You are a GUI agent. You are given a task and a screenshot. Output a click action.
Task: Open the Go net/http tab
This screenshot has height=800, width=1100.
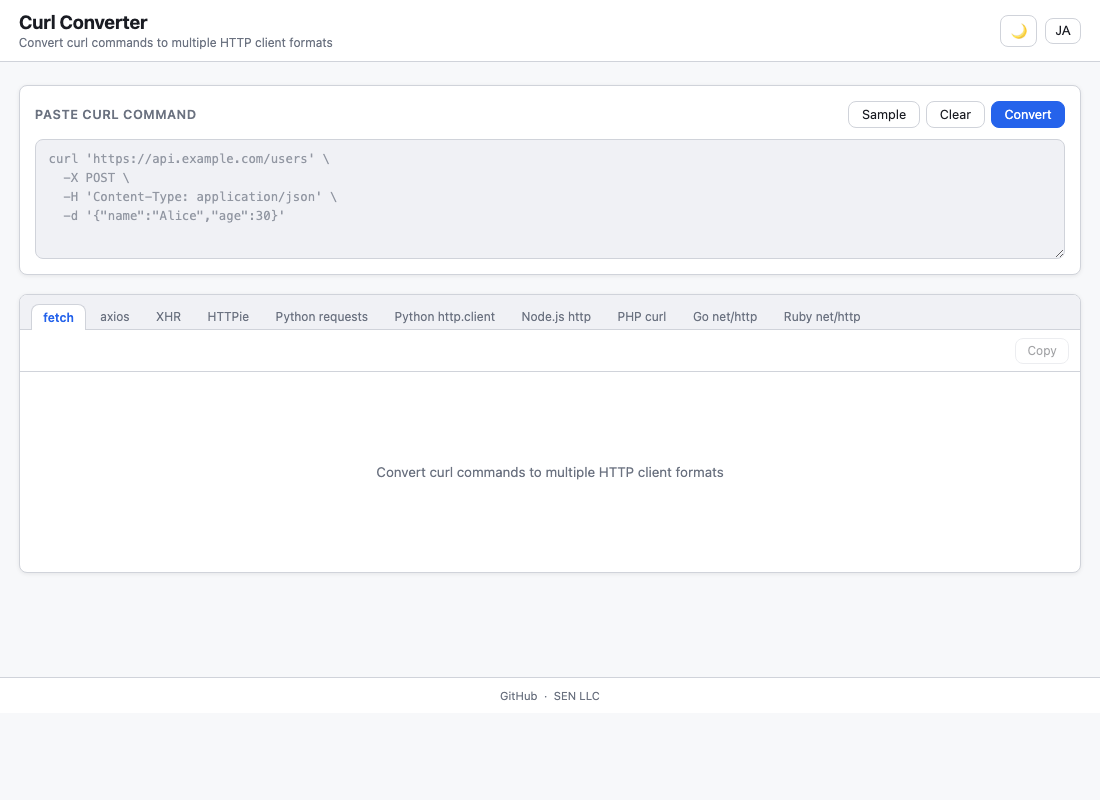725,316
